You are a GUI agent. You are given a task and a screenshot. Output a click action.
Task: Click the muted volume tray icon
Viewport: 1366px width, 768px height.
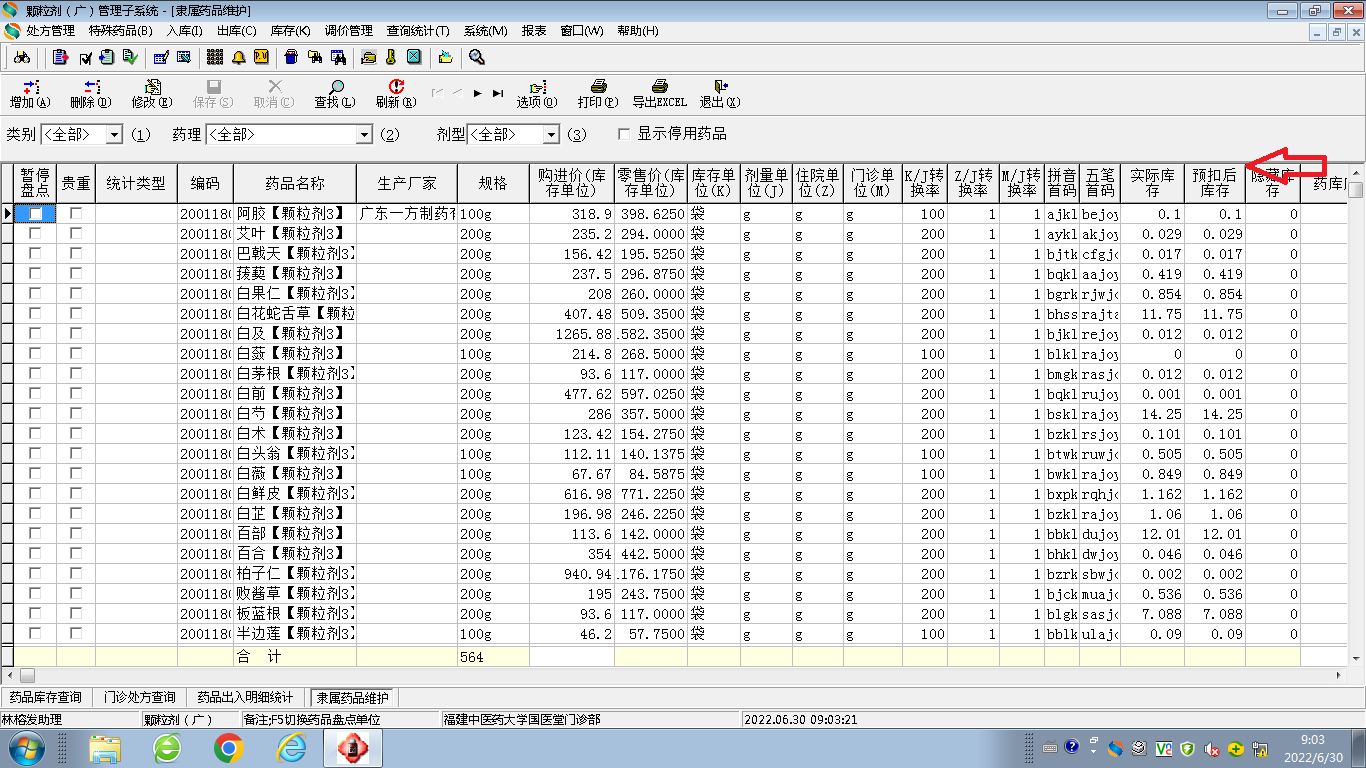(x=1212, y=748)
